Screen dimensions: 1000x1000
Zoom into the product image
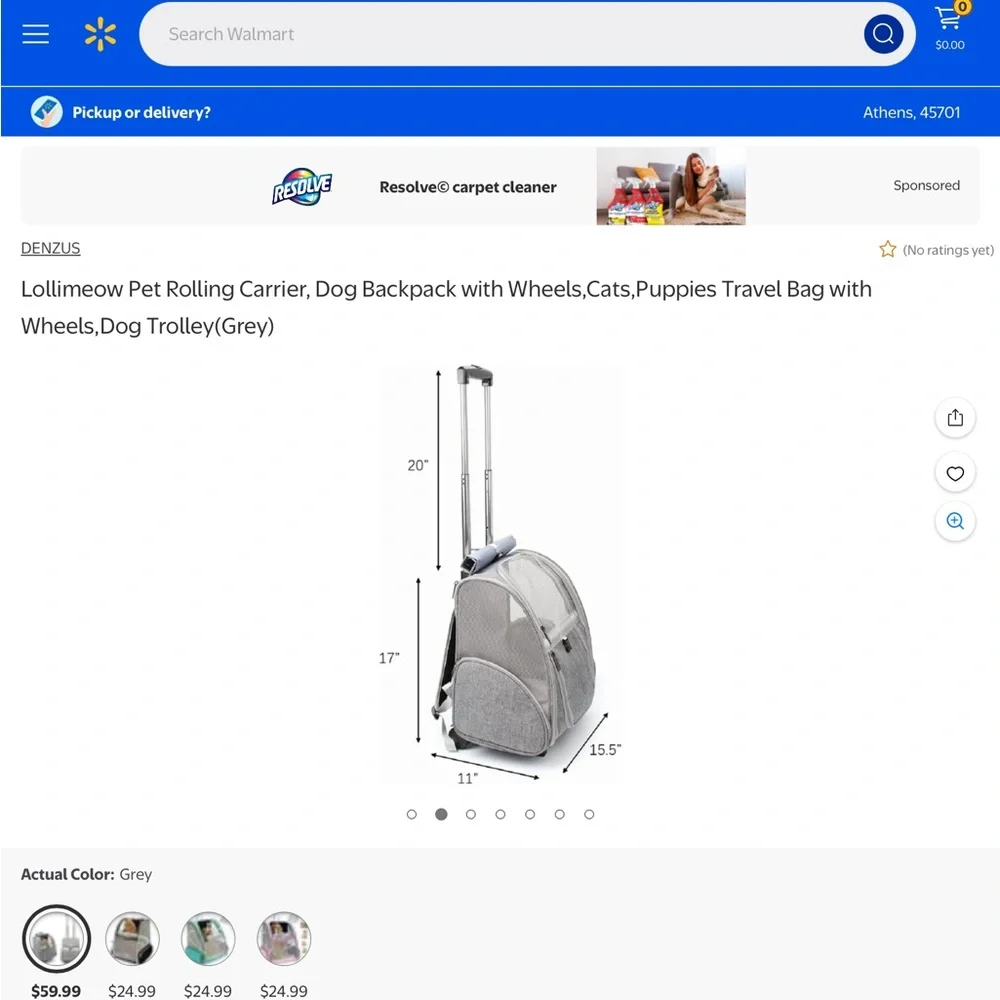pos(955,521)
